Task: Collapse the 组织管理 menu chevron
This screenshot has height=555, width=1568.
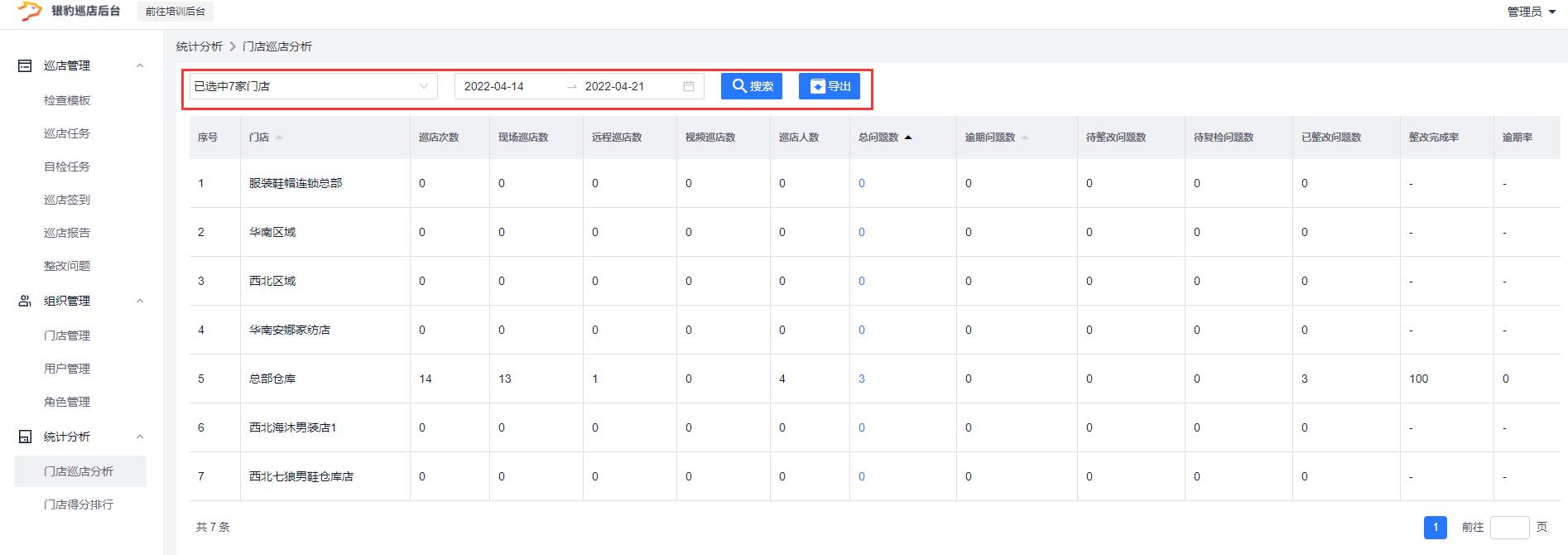Action: pyautogui.click(x=140, y=301)
